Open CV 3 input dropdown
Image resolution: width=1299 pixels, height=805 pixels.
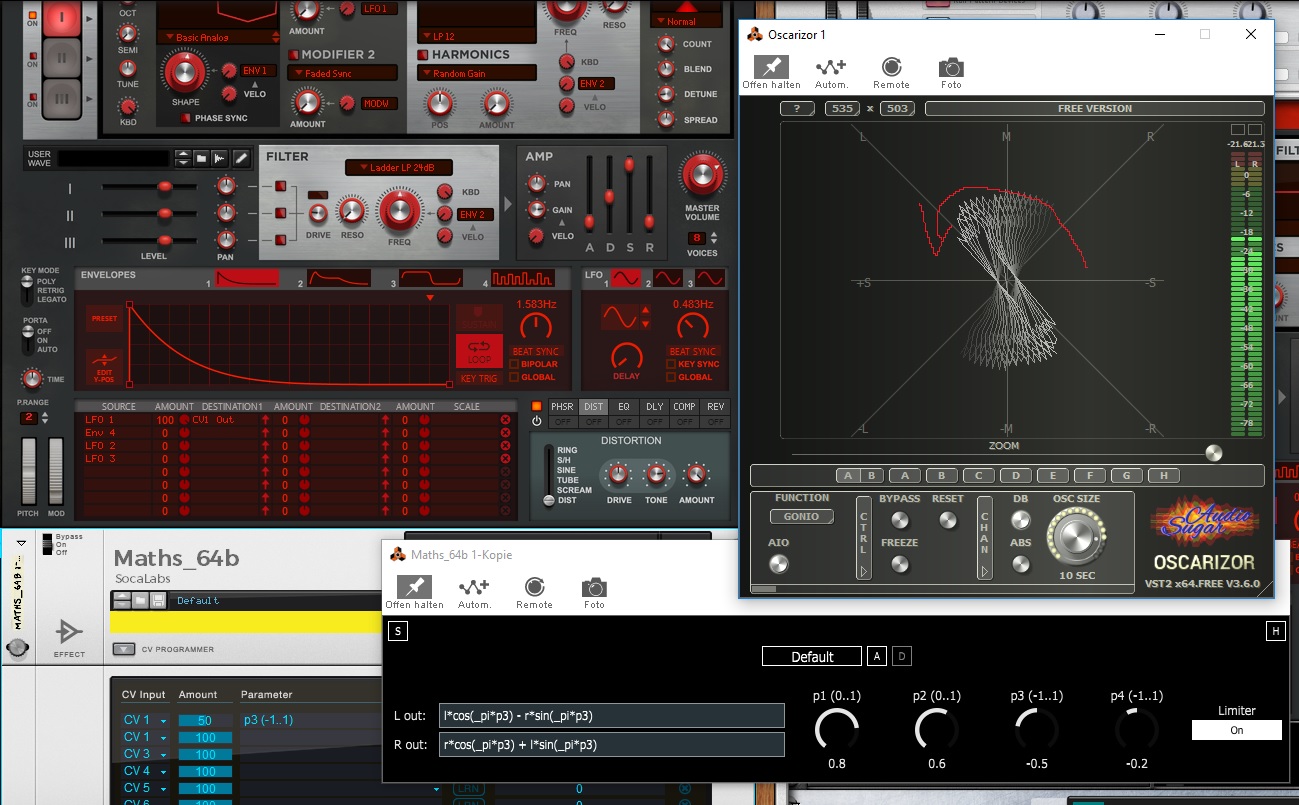144,754
